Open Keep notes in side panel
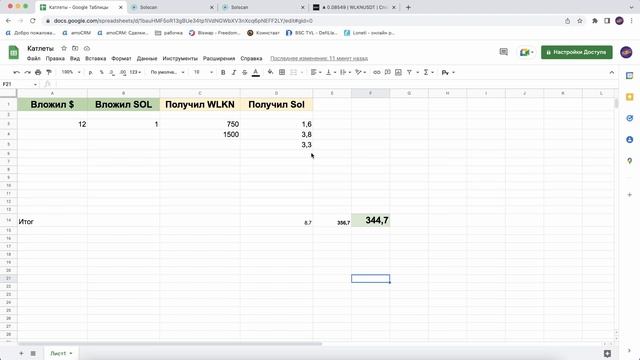Viewport: 640px width, 360px height. [629, 97]
